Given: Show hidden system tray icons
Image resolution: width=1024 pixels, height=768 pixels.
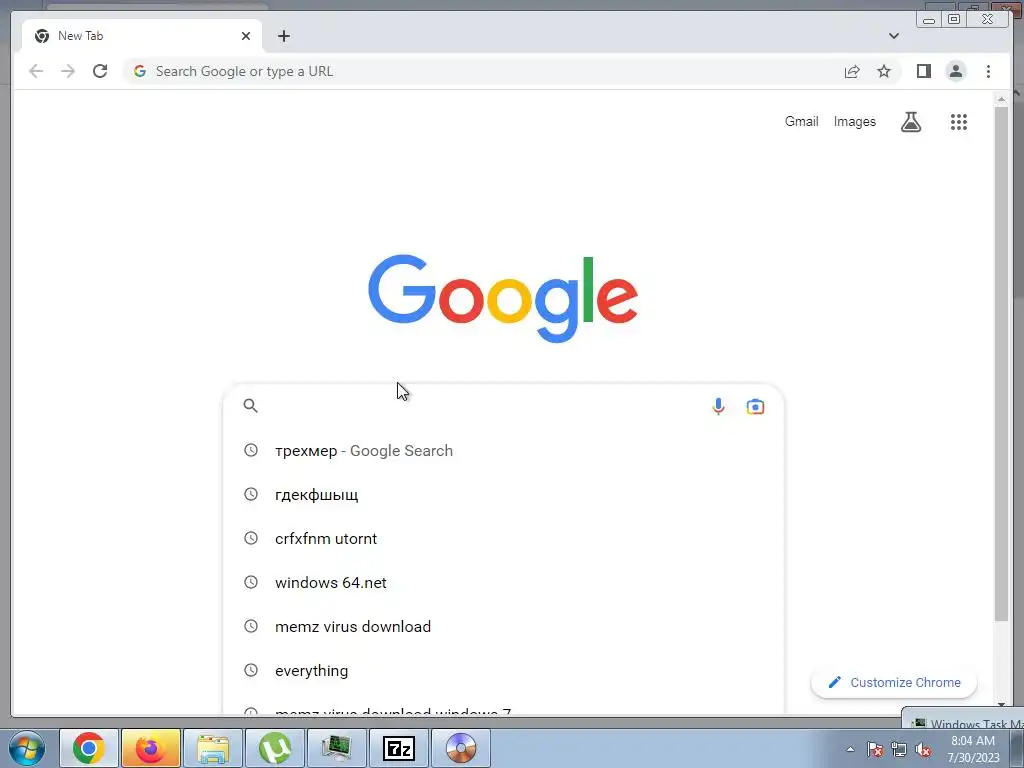Looking at the screenshot, I should [850, 749].
